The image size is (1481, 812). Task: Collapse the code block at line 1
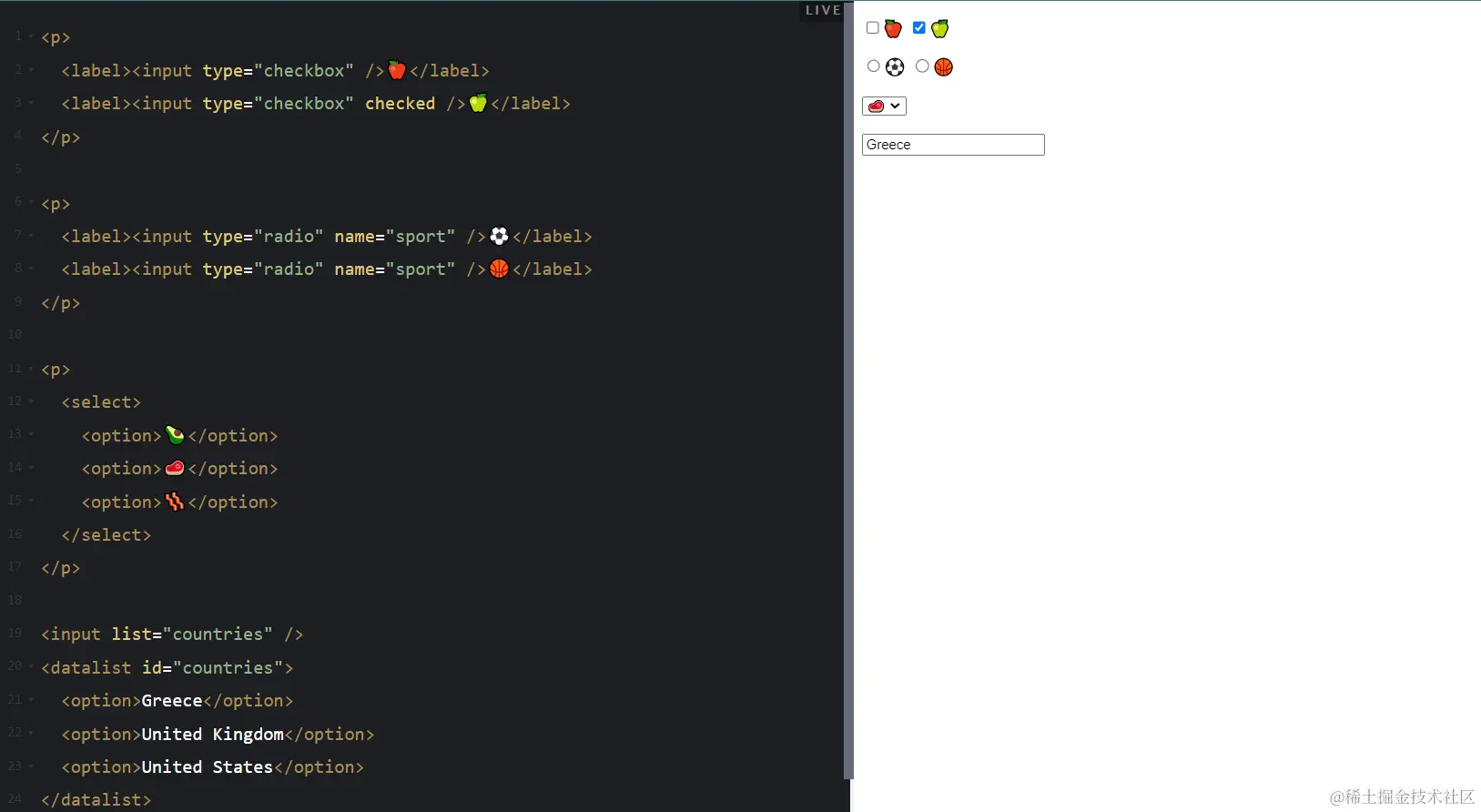click(31, 36)
